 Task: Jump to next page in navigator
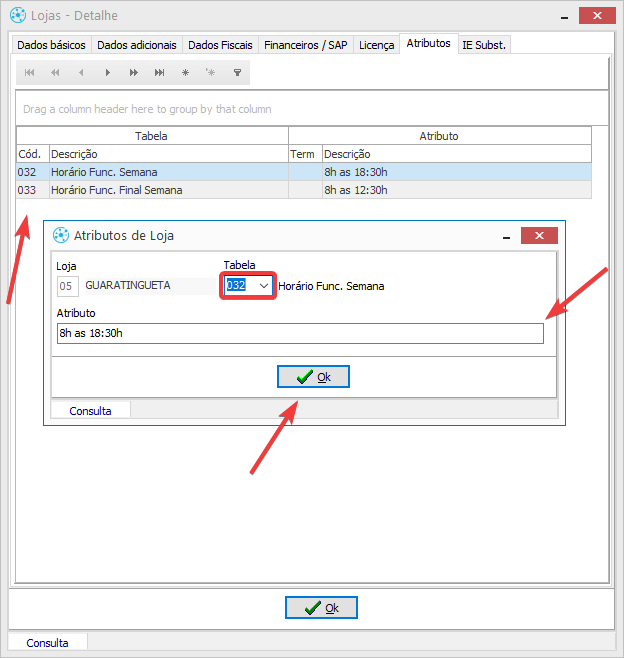(x=133, y=73)
